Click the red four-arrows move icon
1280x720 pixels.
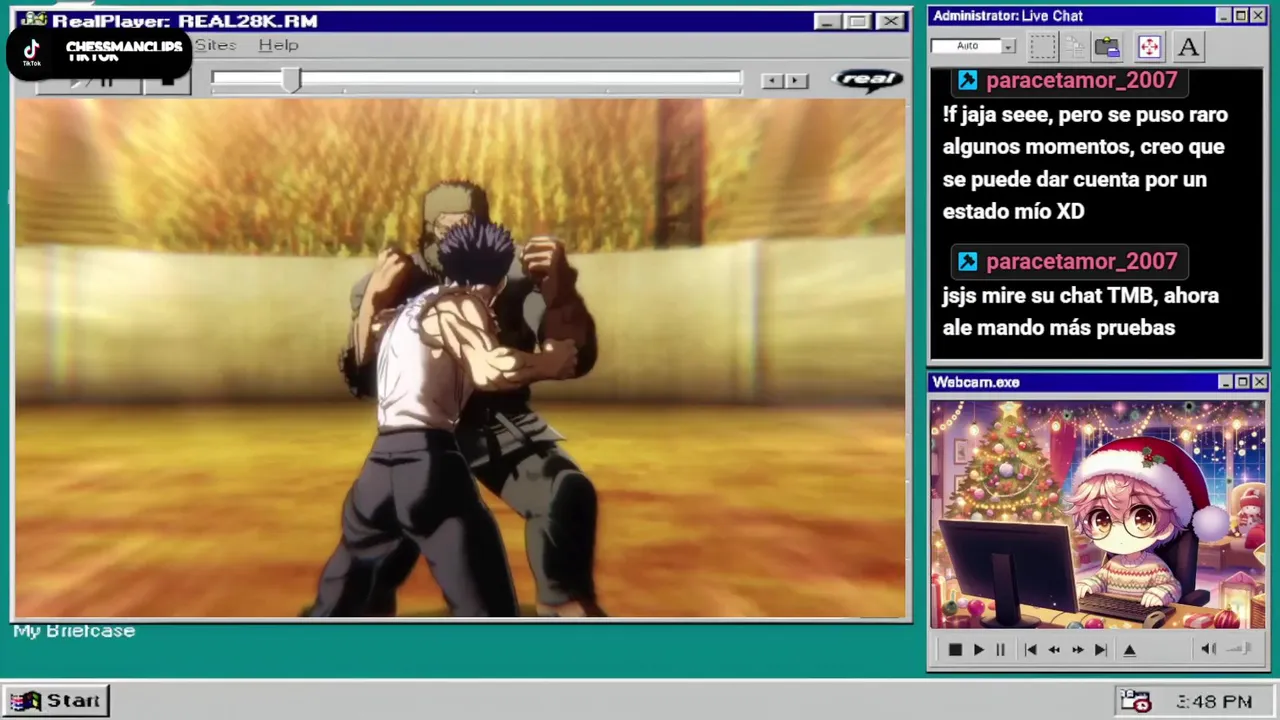pyautogui.click(x=1149, y=46)
